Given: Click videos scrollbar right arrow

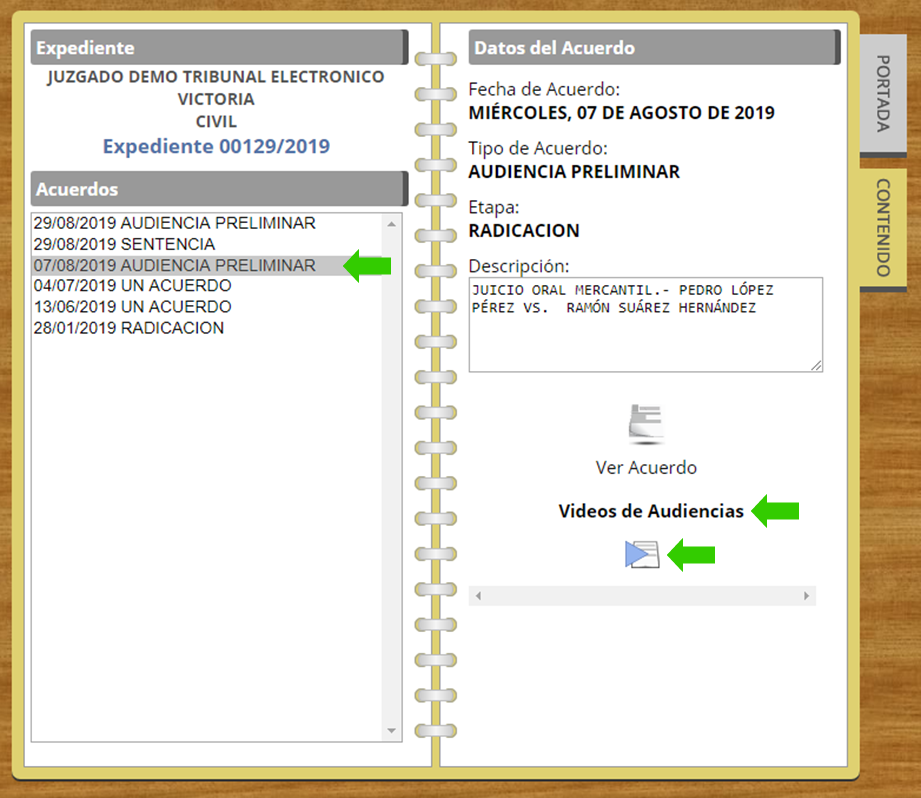Looking at the screenshot, I should pyautogui.click(x=806, y=596).
